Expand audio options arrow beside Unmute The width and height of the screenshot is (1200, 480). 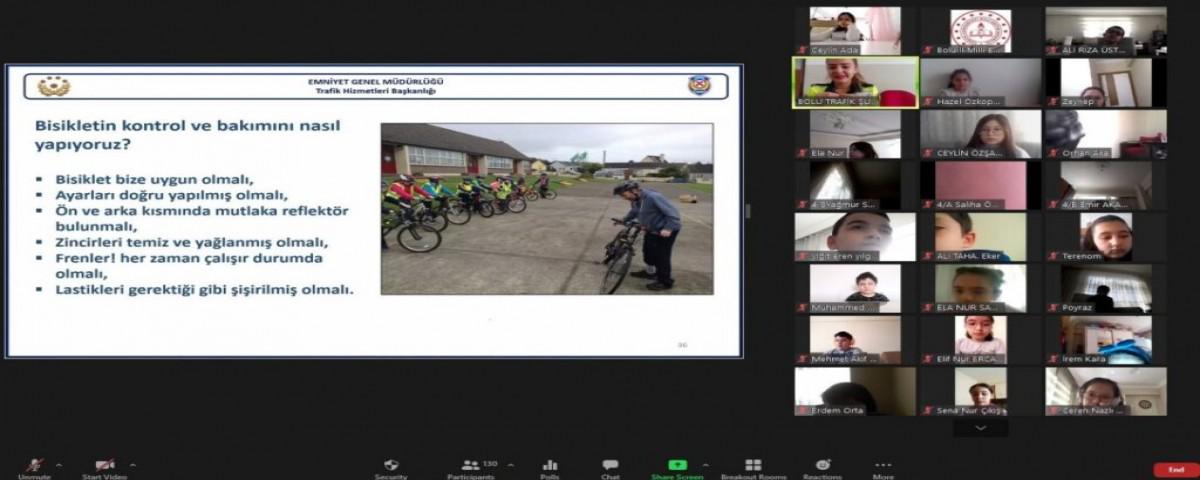point(58,464)
